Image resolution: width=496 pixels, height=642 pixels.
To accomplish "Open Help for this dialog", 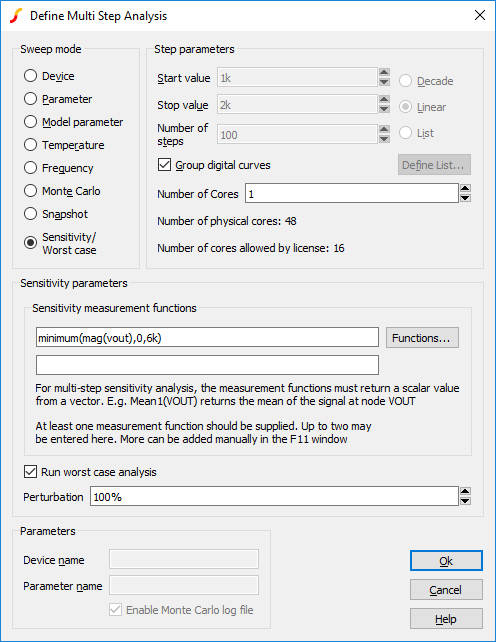I will [x=446, y=619].
